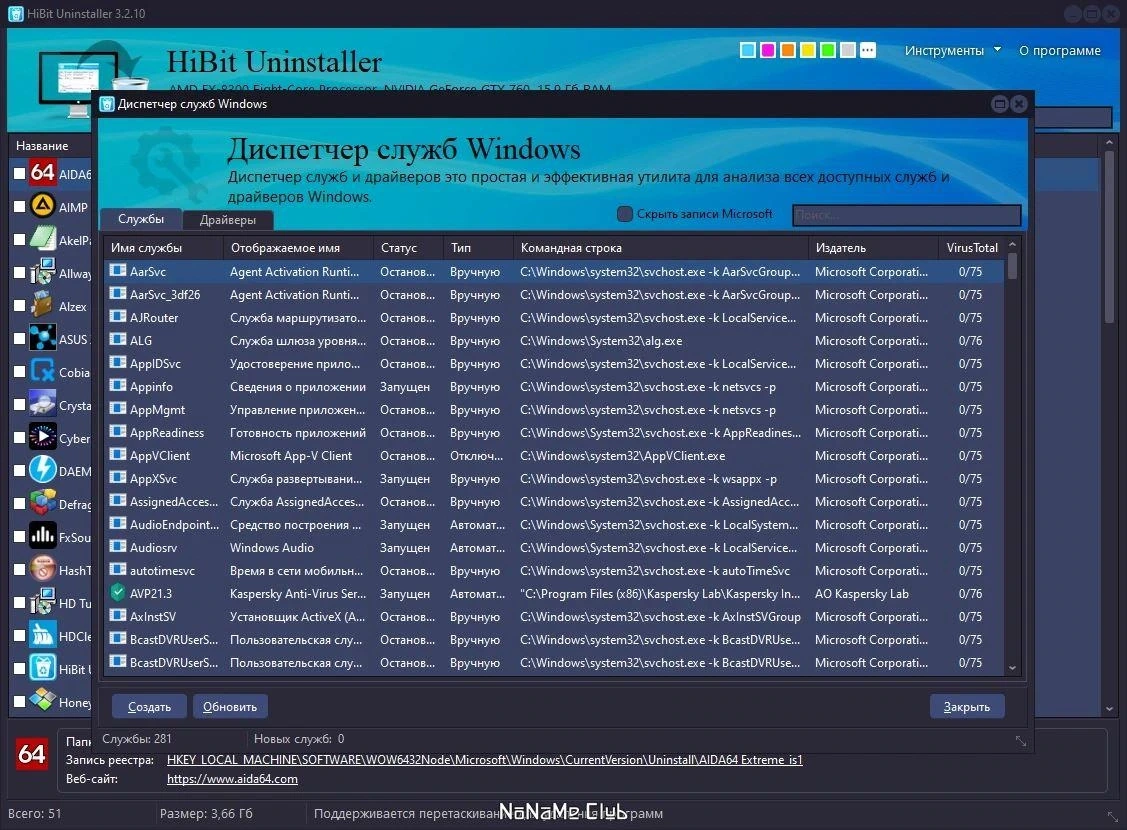This screenshot has width=1127, height=830.
Task: Click the HiBit Uninstaller list icon
Action: coord(42,668)
